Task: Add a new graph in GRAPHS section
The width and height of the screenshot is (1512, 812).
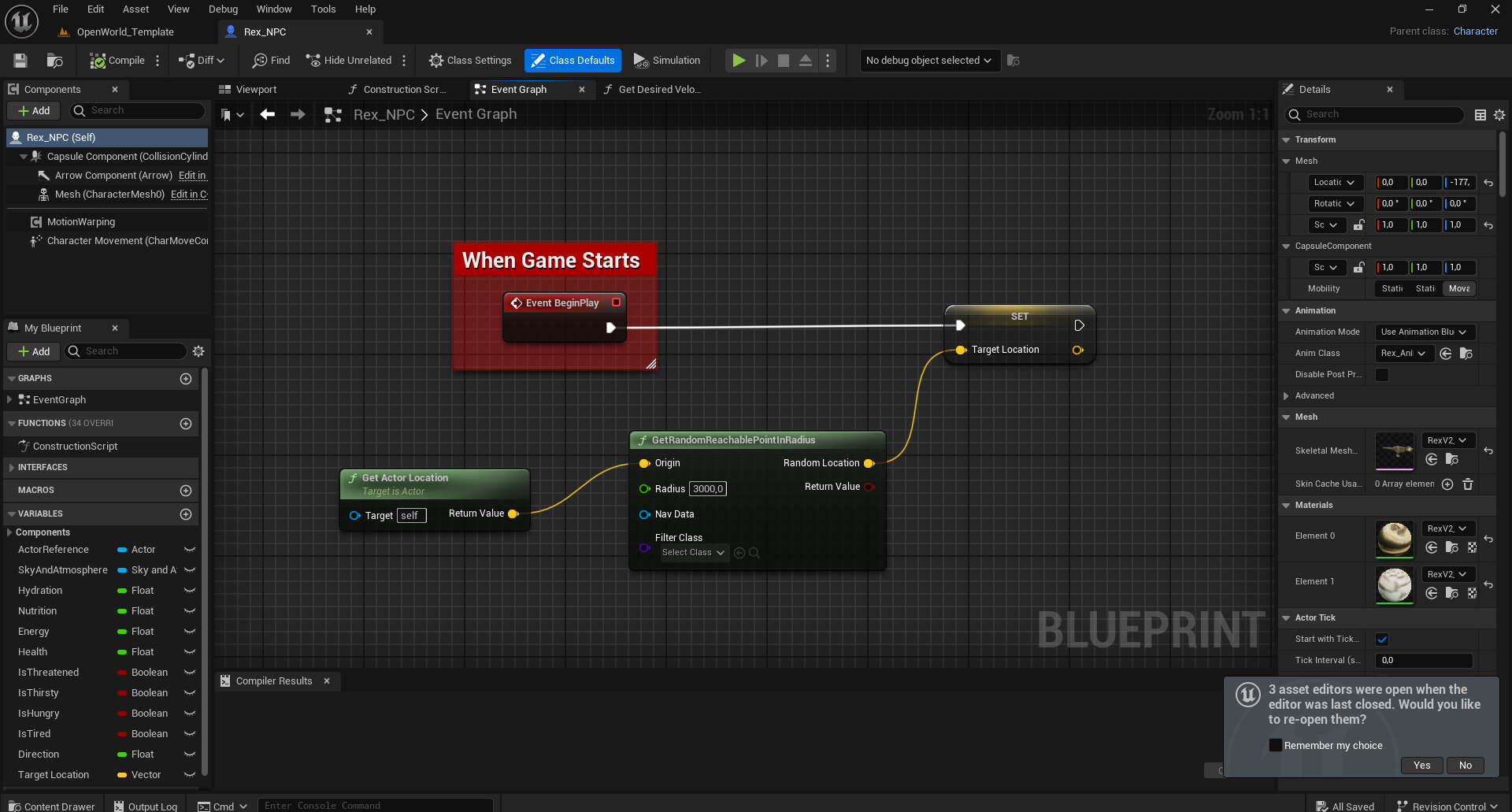Action: coord(186,379)
